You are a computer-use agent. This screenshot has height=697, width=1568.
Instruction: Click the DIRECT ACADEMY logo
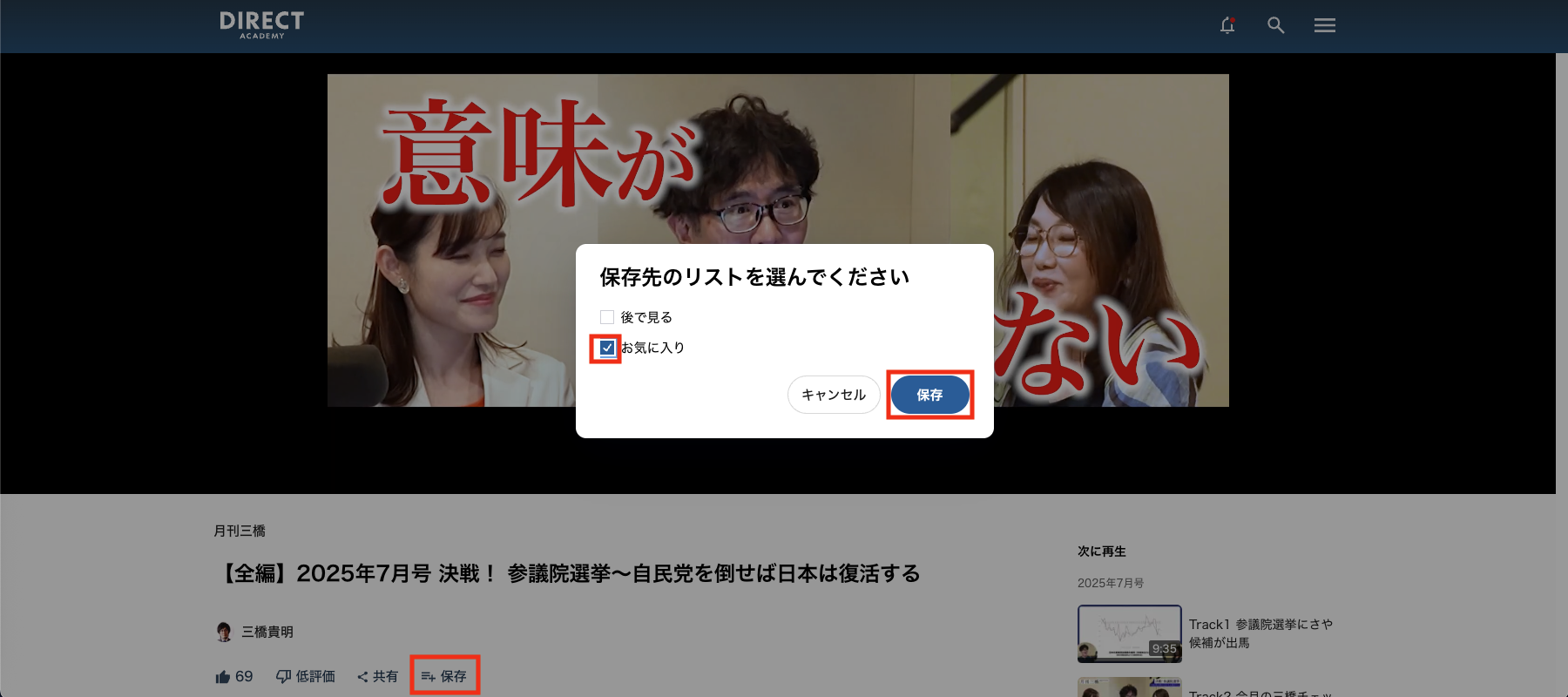(x=262, y=24)
